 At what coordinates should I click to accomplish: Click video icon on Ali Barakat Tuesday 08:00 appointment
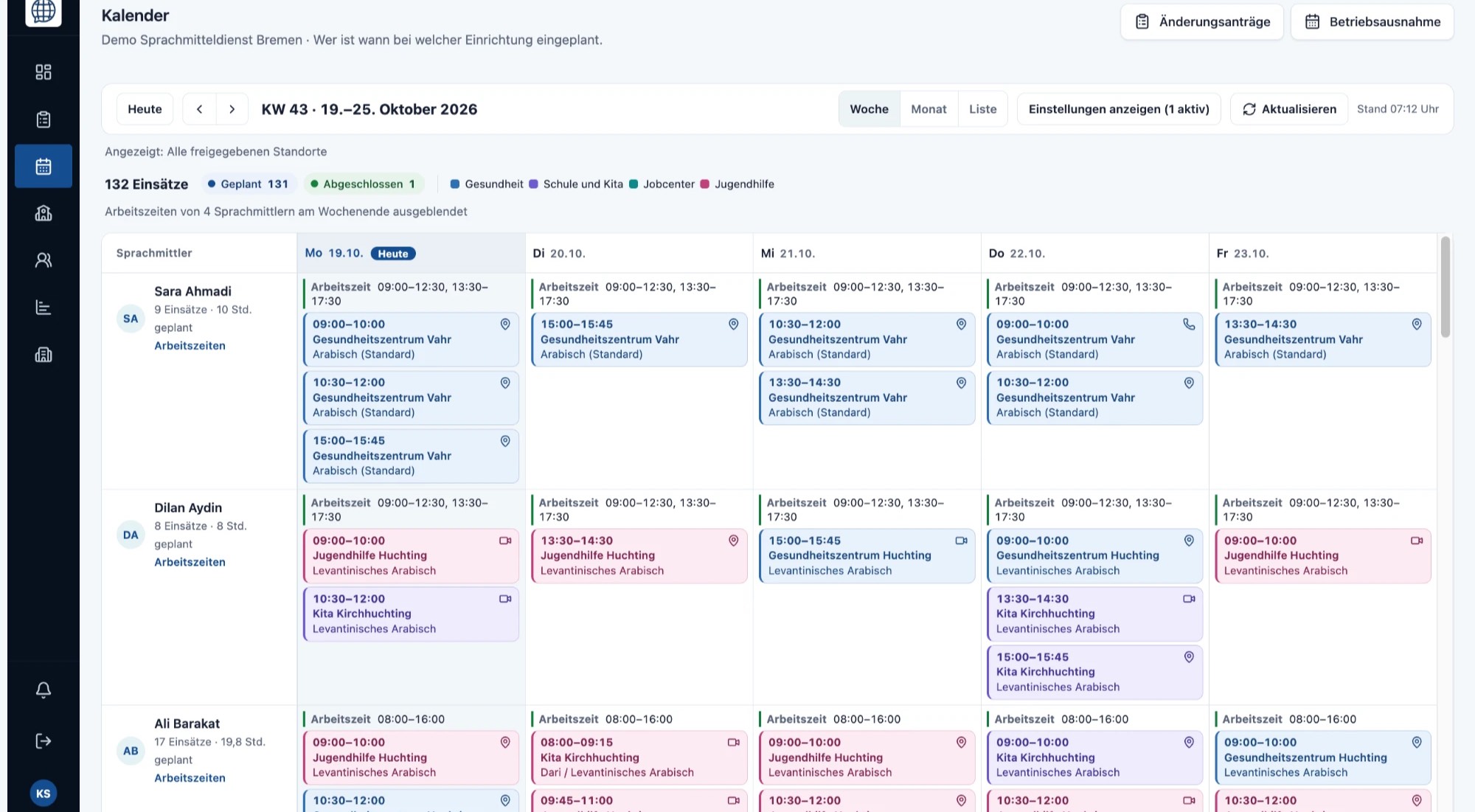(733, 743)
